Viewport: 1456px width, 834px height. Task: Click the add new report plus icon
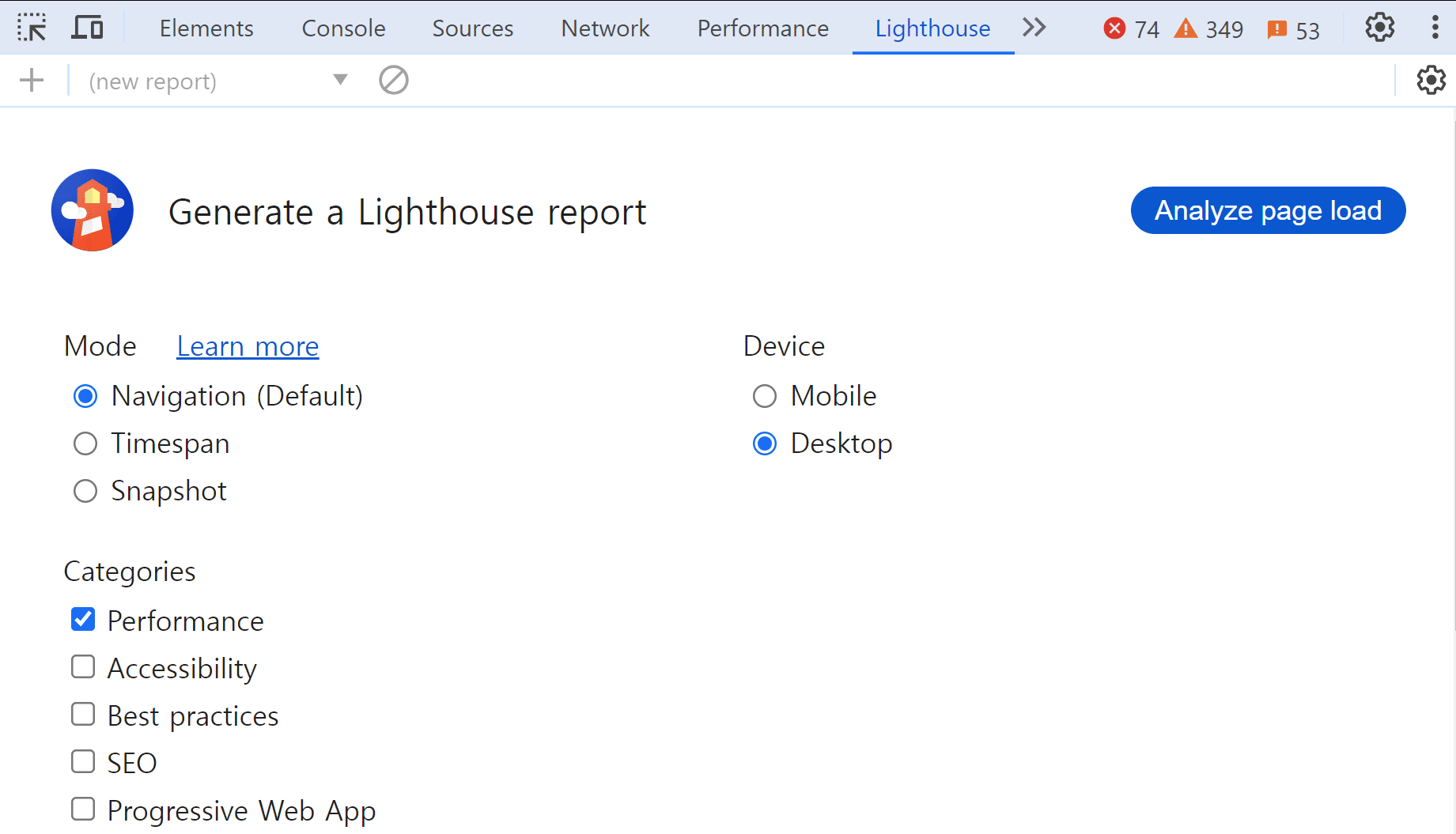[x=32, y=81]
